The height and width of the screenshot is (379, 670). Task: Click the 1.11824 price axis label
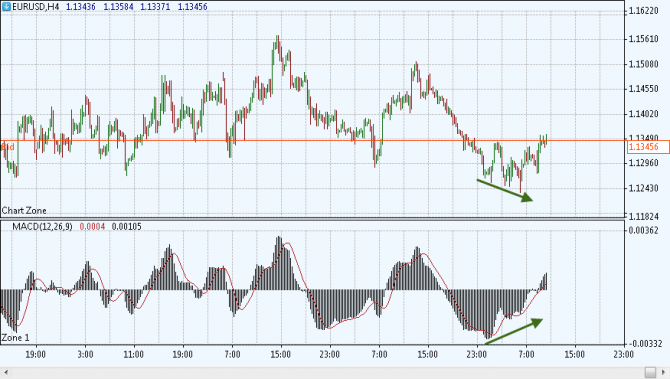click(x=644, y=216)
